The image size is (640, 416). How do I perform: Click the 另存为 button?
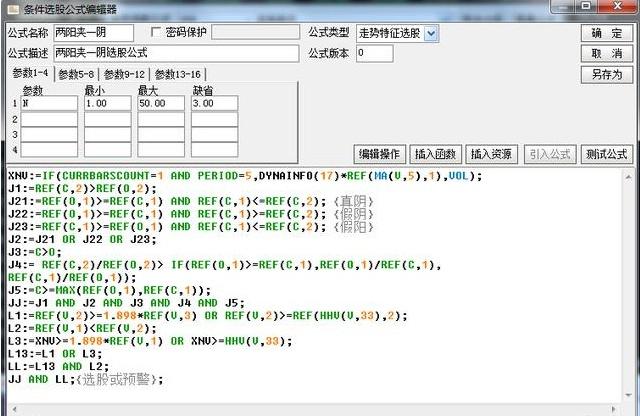point(606,74)
